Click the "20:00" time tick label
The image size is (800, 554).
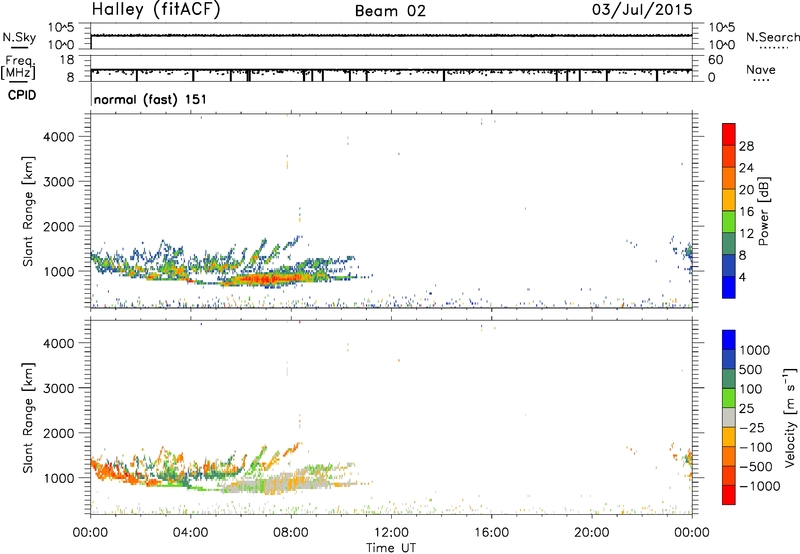click(x=591, y=533)
